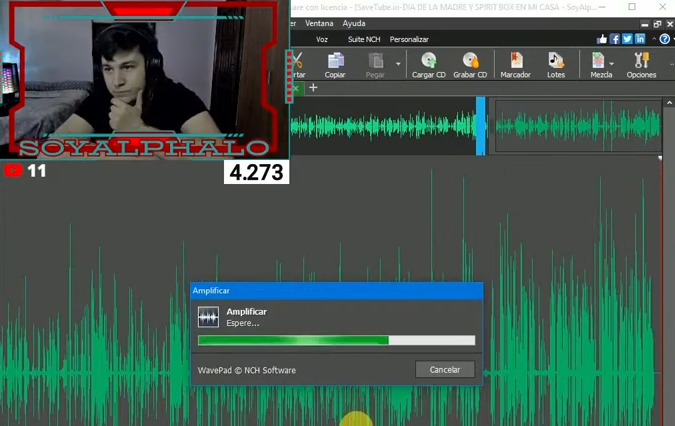The height and width of the screenshot is (426, 675).
Task: Share on LinkedIn icon
Action: pos(640,39)
